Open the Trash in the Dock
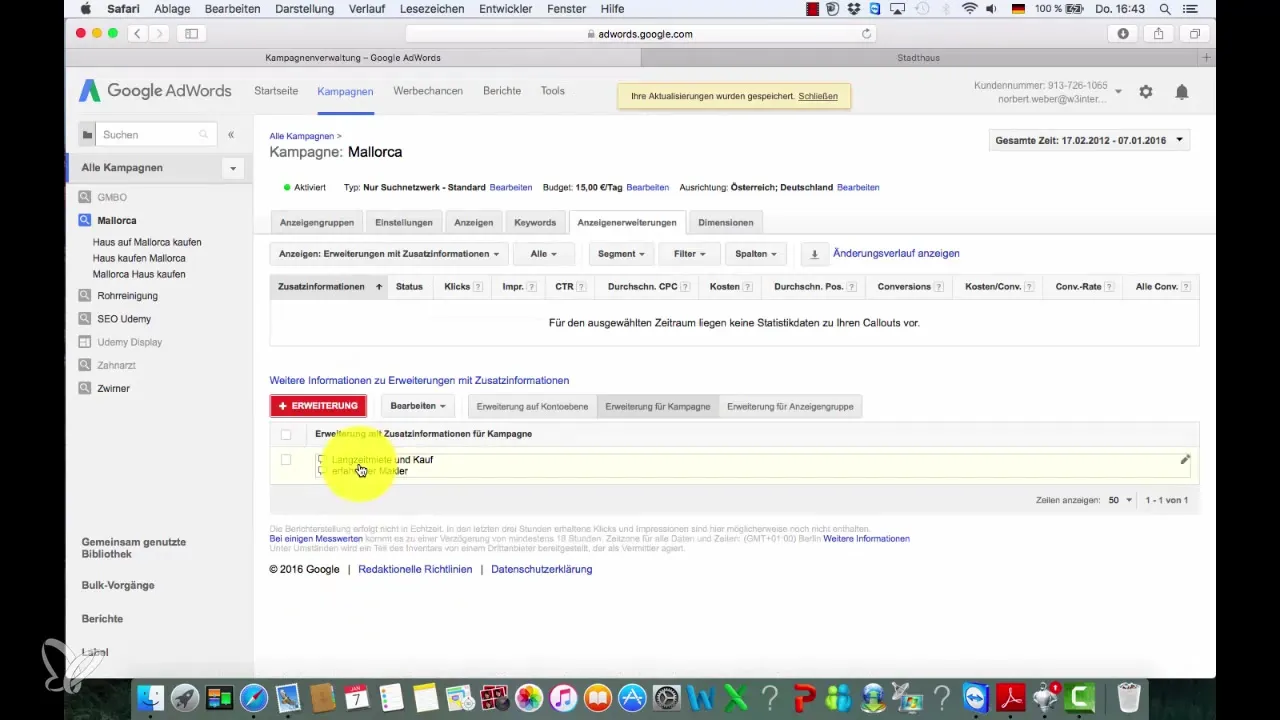The width and height of the screenshot is (1280, 720). pyautogui.click(x=1128, y=697)
